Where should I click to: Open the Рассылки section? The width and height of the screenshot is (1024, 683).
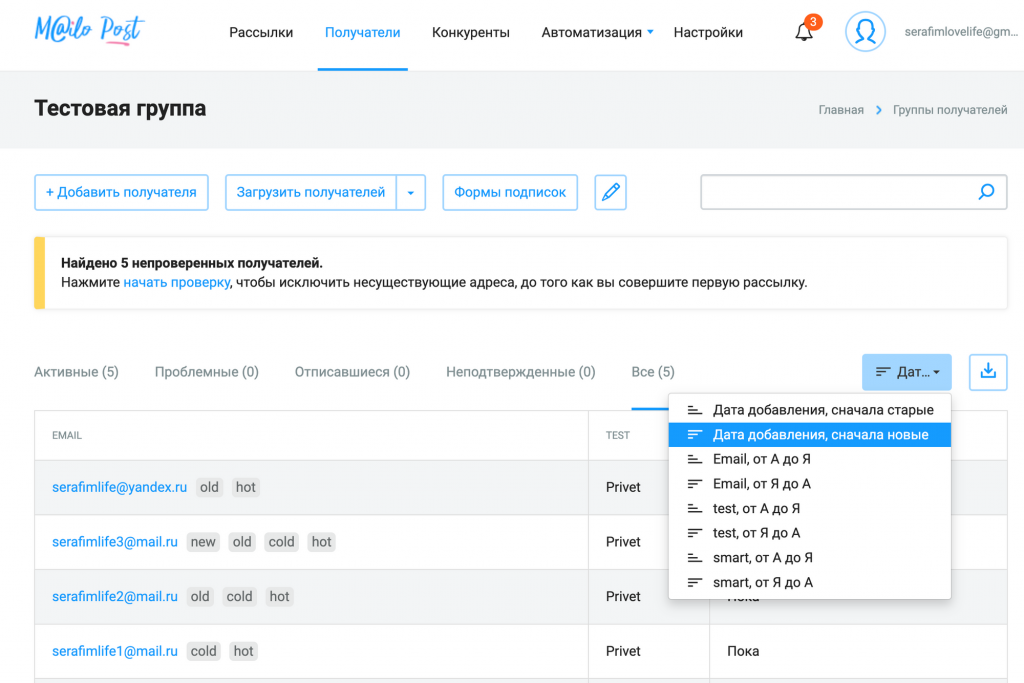(261, 32)
